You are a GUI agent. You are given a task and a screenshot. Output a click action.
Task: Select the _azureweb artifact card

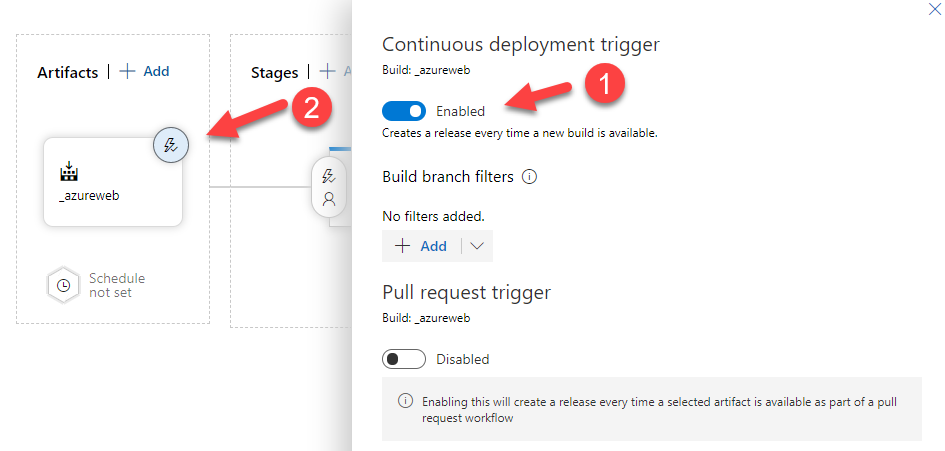pyautogui.click(x=113, y=182)
